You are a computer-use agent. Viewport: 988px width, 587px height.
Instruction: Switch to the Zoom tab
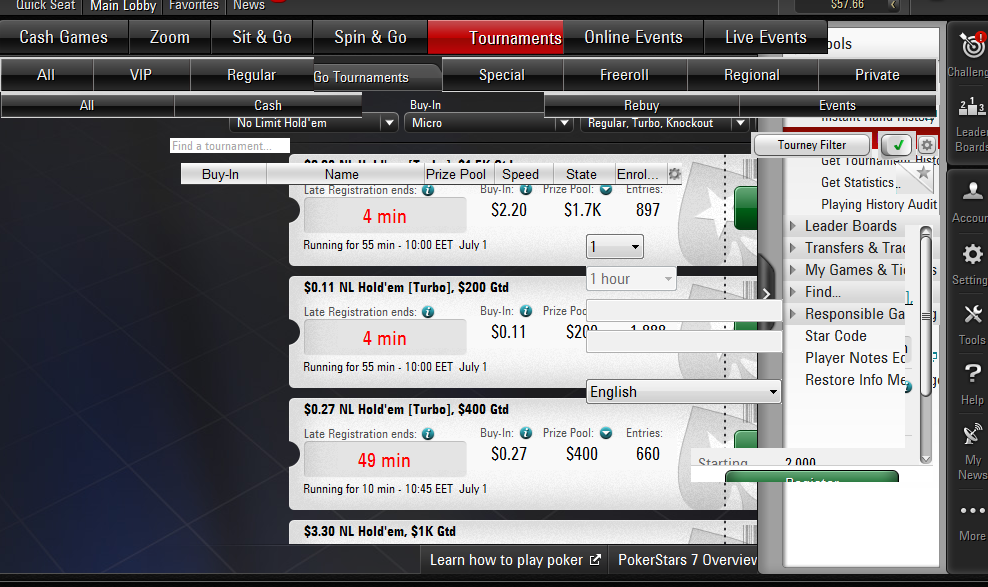tap(169, 37)
